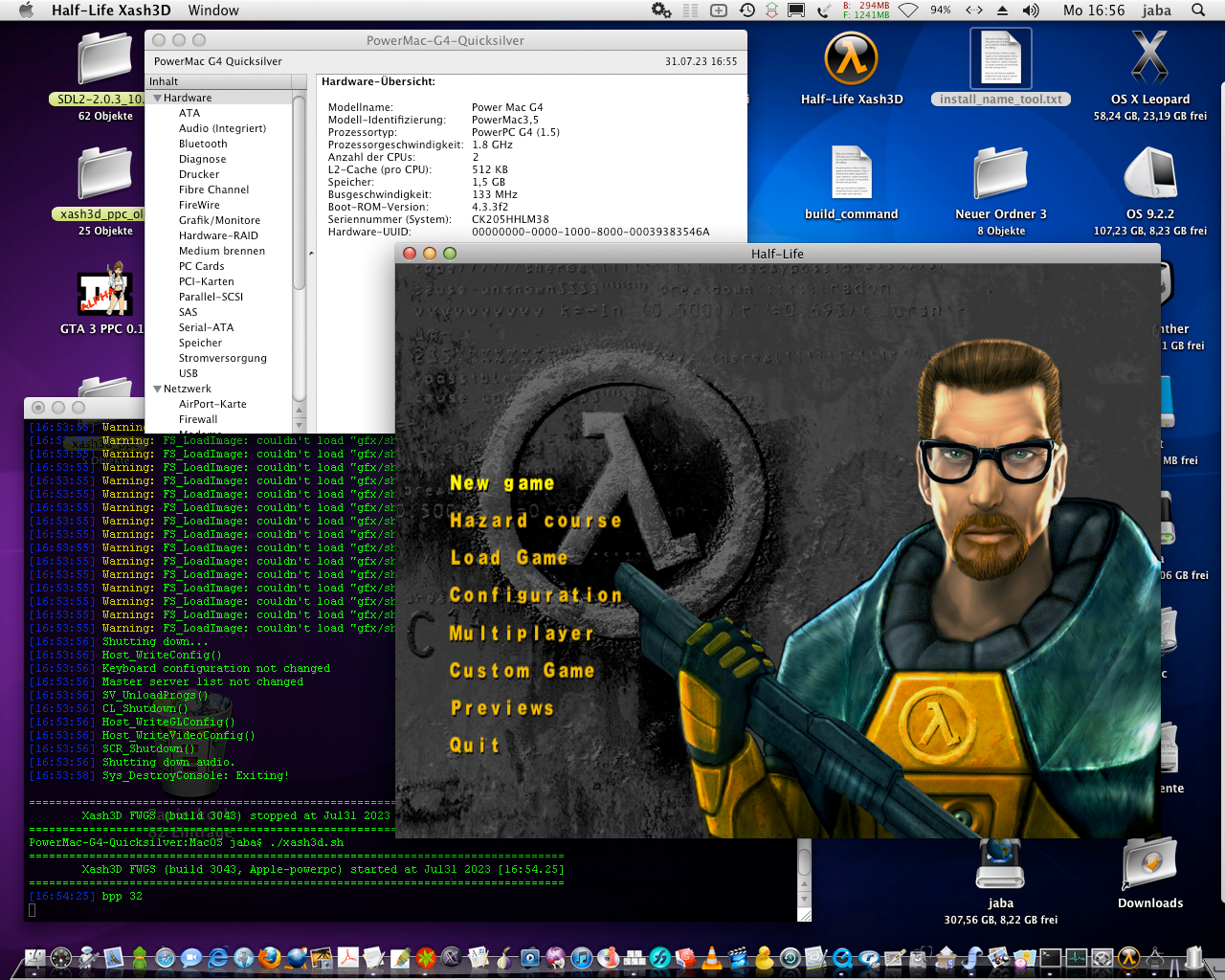Select Audio (Integriert) in hardware list
The width and height of the screenshot is (1225, 980).
(222, 128)
